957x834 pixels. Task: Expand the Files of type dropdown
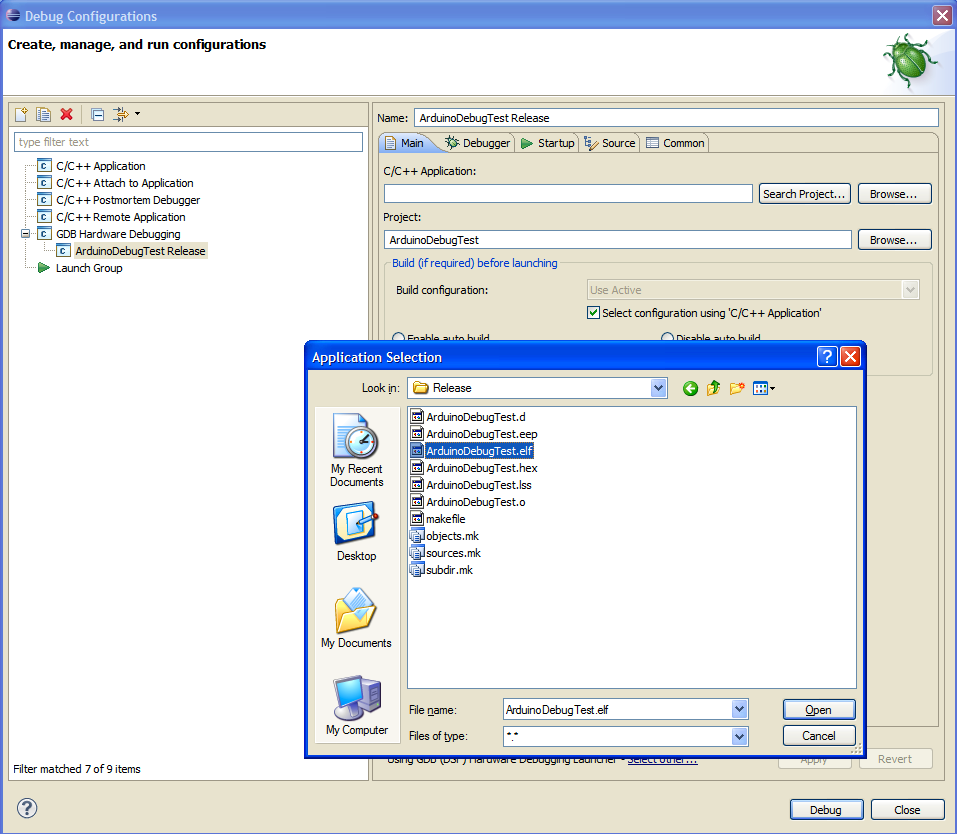pyautogui.click(x=739, y=736)
